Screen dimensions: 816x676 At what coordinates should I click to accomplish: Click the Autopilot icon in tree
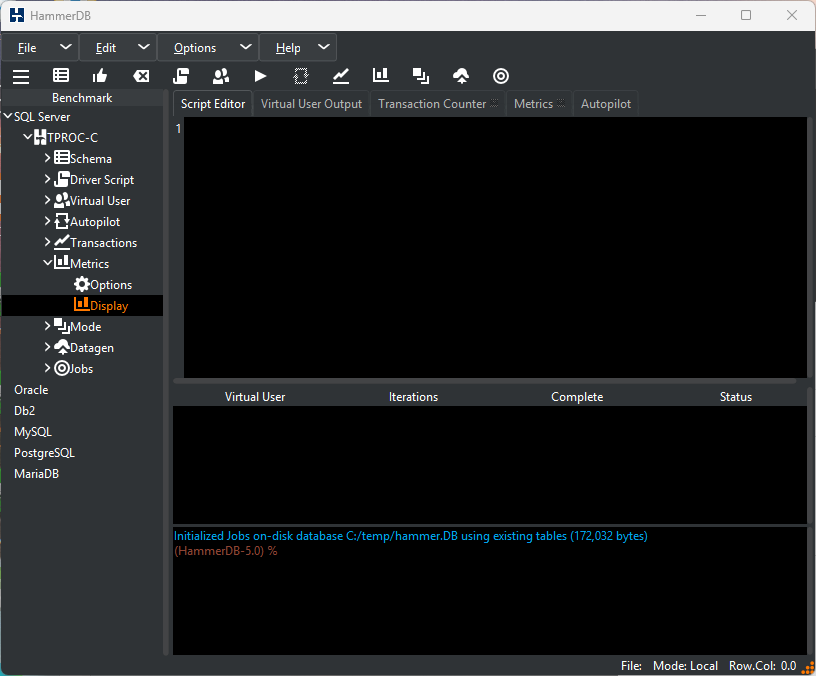(62, 221)
